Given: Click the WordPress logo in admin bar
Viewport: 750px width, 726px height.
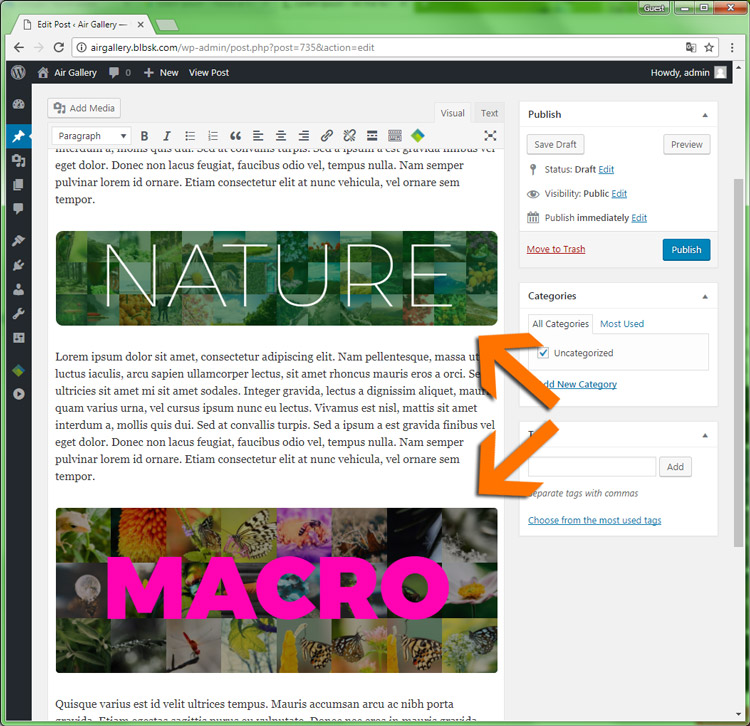Looking at the screenshot, I should (18, 72).
